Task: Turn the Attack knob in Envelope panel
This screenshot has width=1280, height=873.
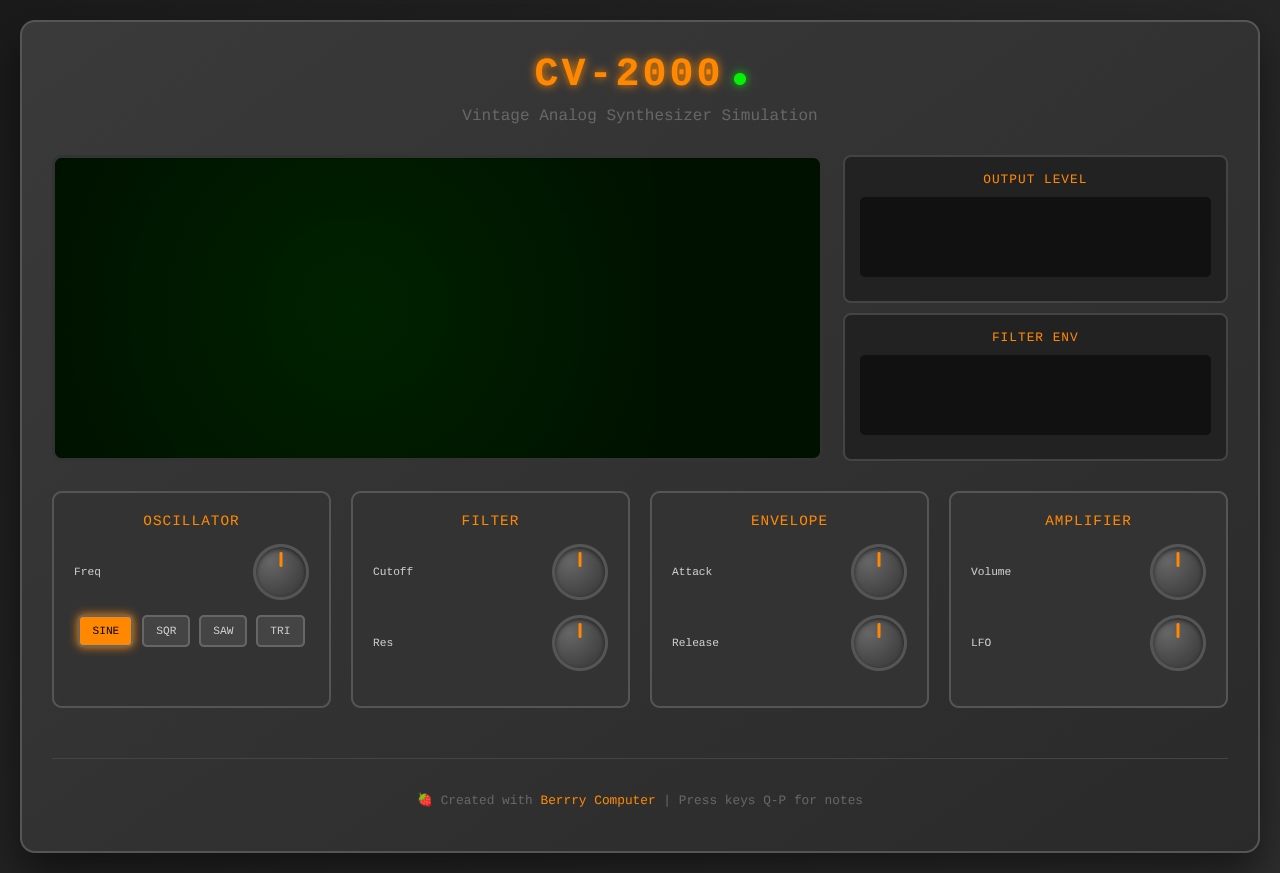Action: click(878, 571)
